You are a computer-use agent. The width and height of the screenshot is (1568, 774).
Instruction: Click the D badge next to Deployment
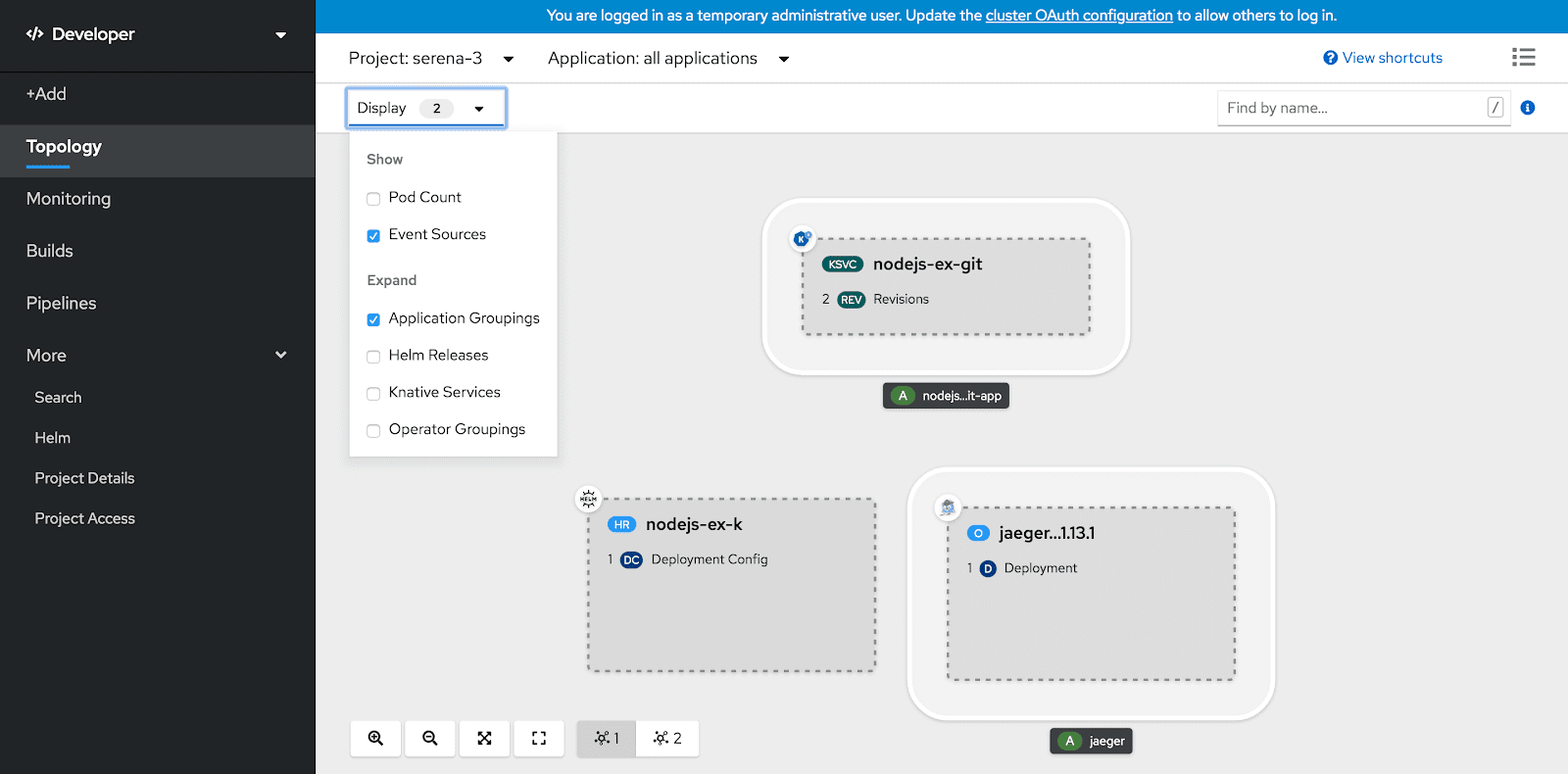tap(988, 569)
